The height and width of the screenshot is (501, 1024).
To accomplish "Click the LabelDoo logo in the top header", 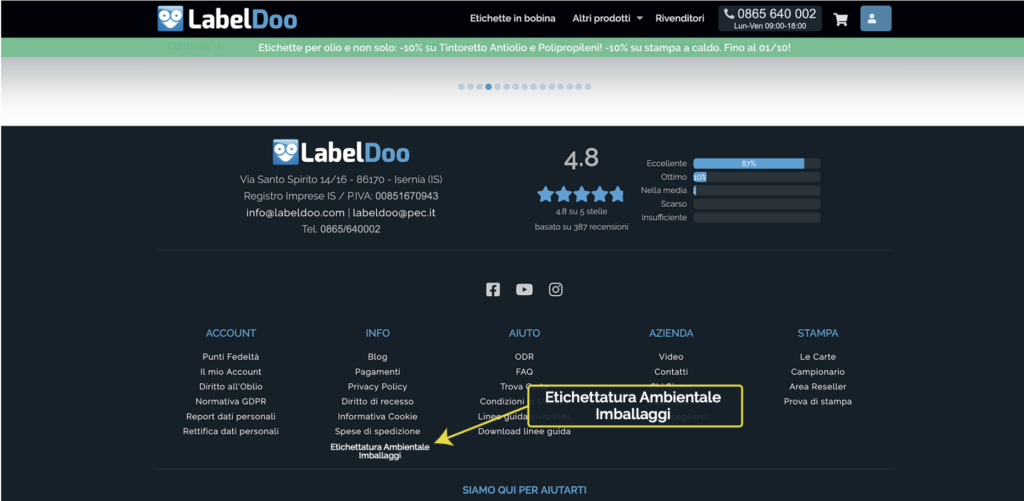I will pos(227,18).
